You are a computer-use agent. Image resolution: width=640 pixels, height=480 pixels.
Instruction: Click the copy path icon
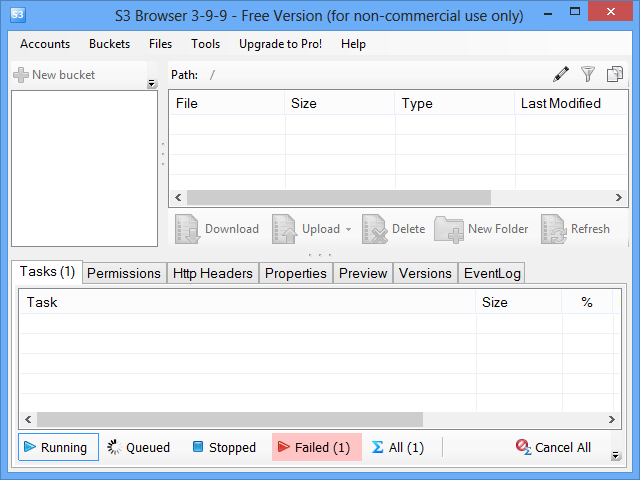(615, 74)
